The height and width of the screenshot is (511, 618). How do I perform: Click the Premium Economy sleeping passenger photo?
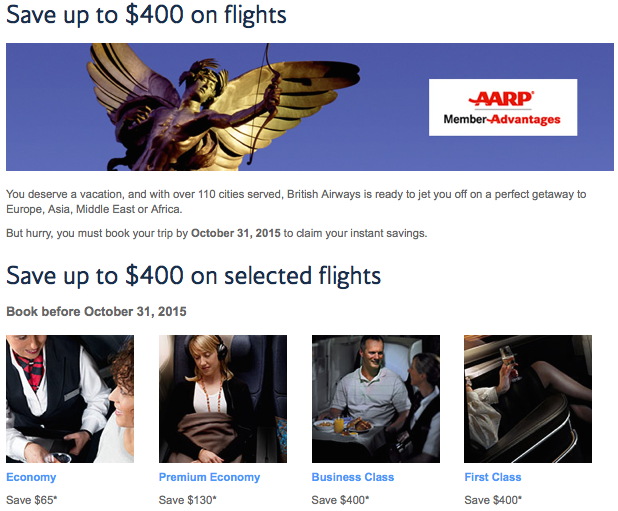tap(223, 399)
